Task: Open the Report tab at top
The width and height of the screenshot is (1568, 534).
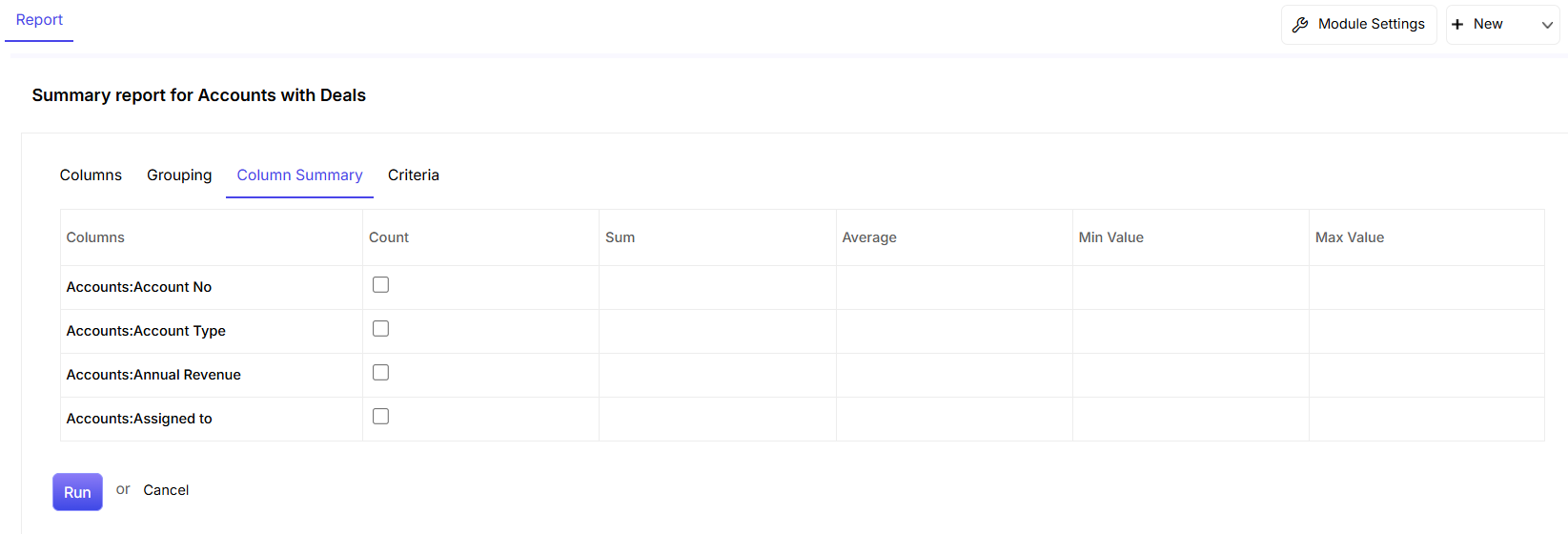Action: pyautogui.click(x=39, y=20)
